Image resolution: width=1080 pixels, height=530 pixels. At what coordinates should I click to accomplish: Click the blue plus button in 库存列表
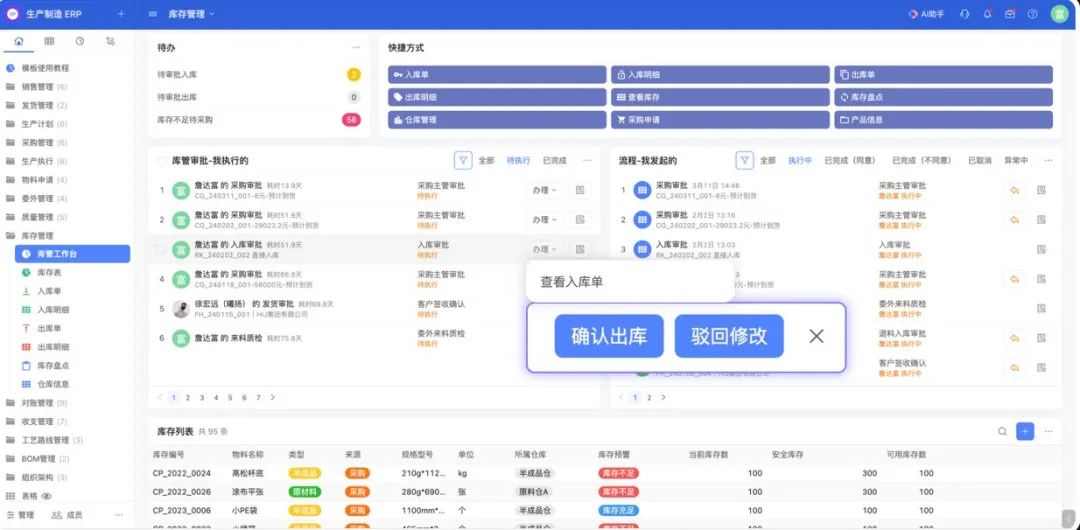(1025, 431)
